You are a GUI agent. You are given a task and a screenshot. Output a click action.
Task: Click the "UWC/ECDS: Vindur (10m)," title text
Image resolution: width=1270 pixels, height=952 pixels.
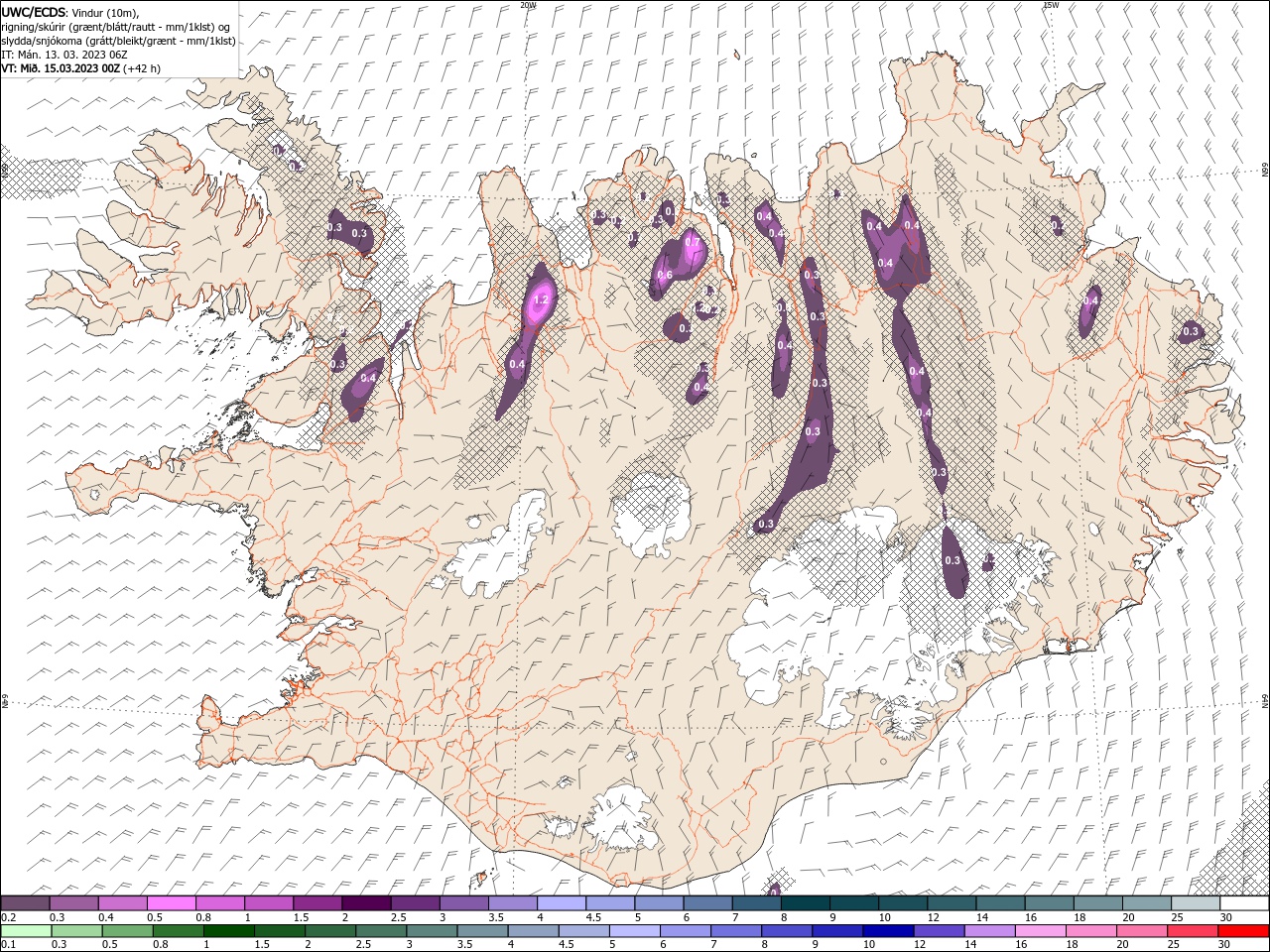coord(70,12)
